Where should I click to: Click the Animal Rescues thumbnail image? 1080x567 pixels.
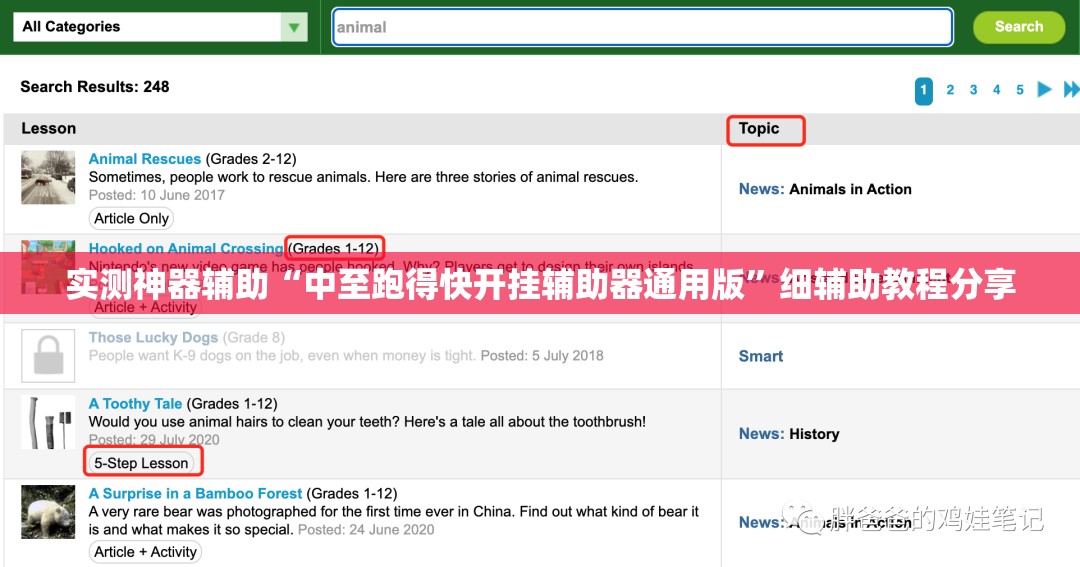point(48,178)
